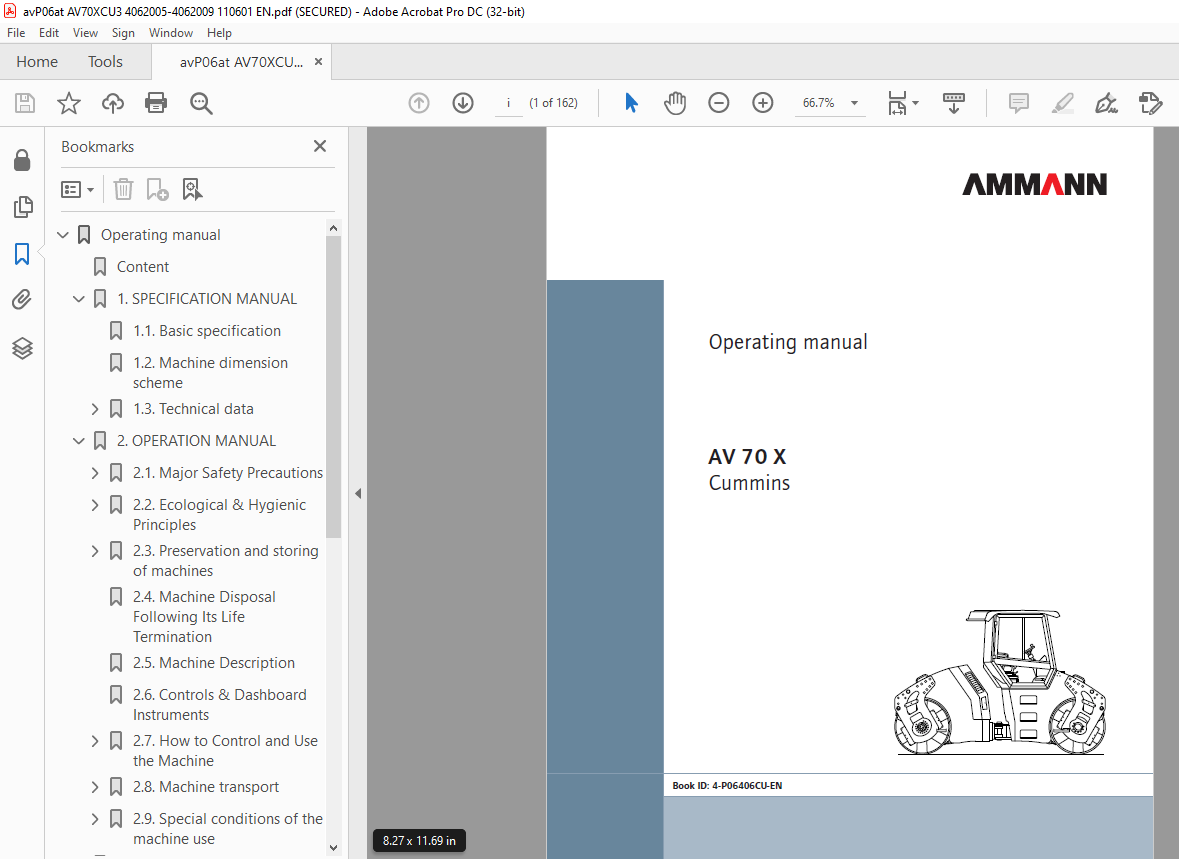
Task: Add a sticky note comment
Action: tap(1019, 103)
